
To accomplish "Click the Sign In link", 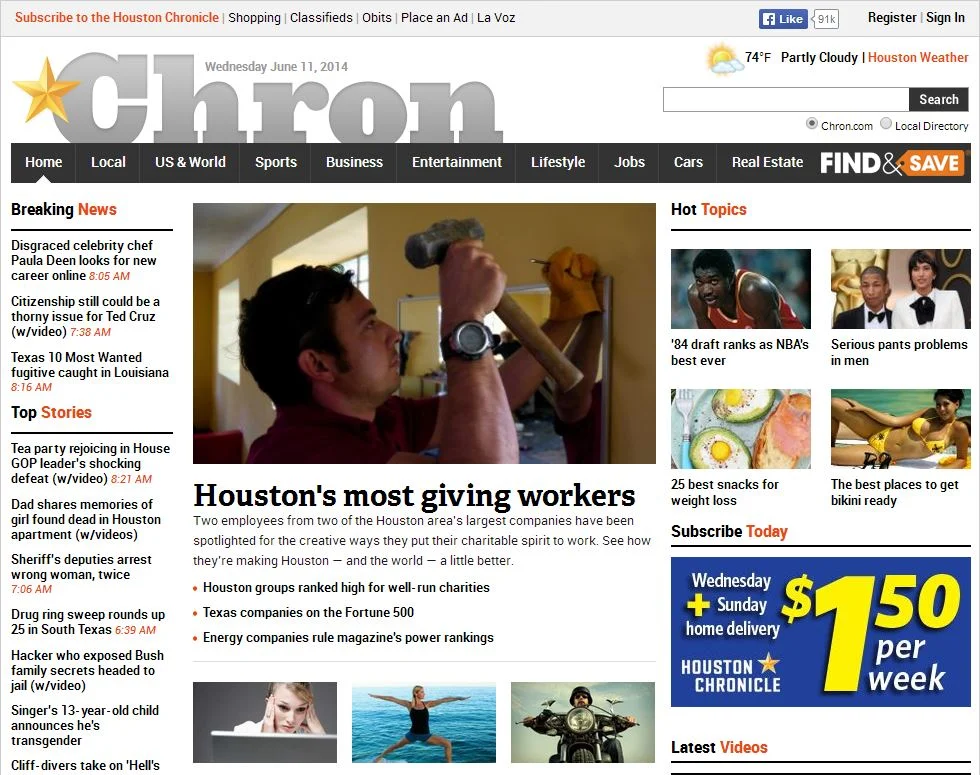I will [x=945, y=18].
